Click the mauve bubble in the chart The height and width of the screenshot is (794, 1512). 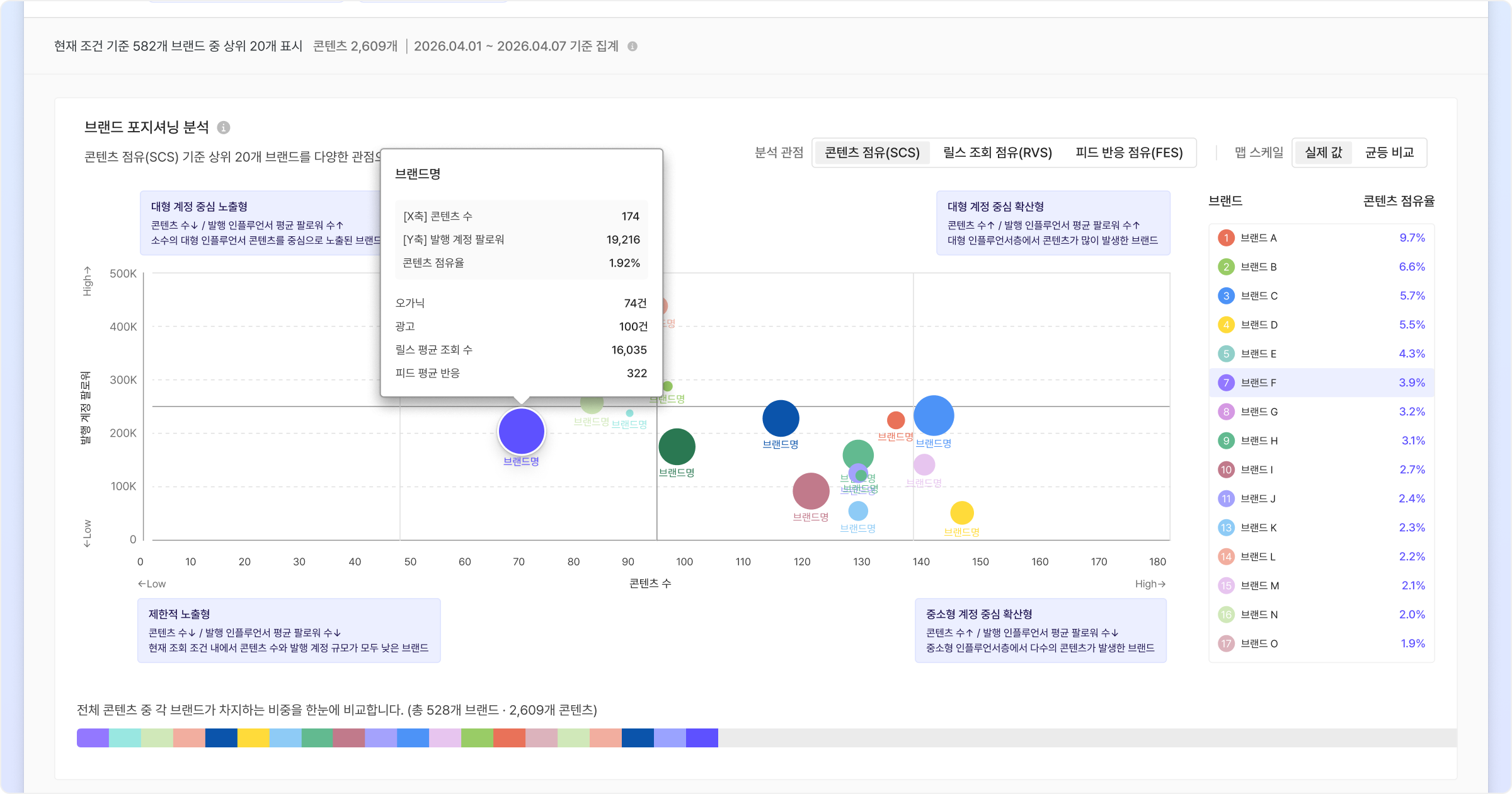(x=811, y=491)
